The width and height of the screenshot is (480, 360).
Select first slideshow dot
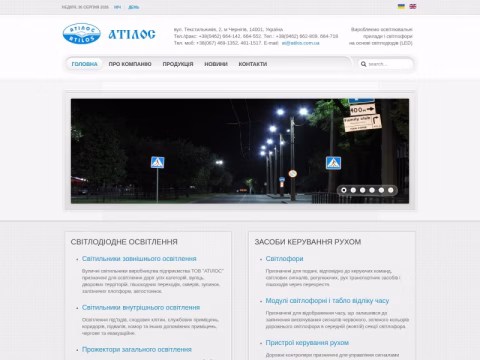tap(344, 190)
